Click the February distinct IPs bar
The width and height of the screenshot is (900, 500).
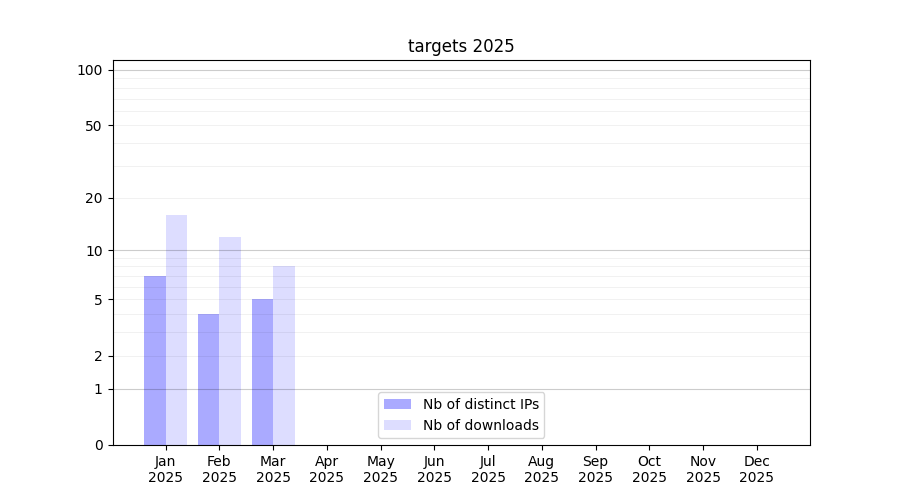[208, 379]
